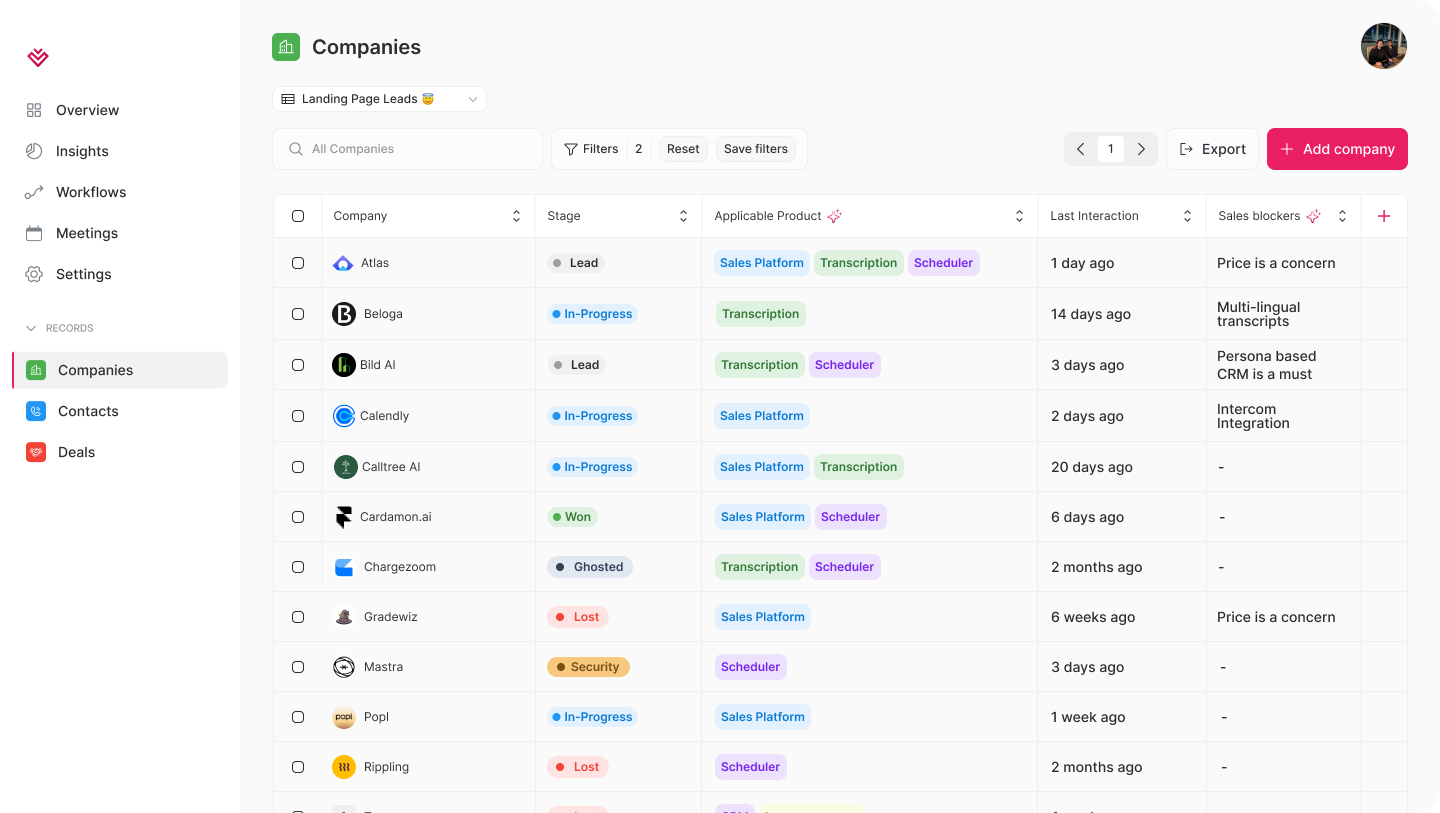Check the Bild AI row checkbox

pyautogui.click(x=298, y=365)
